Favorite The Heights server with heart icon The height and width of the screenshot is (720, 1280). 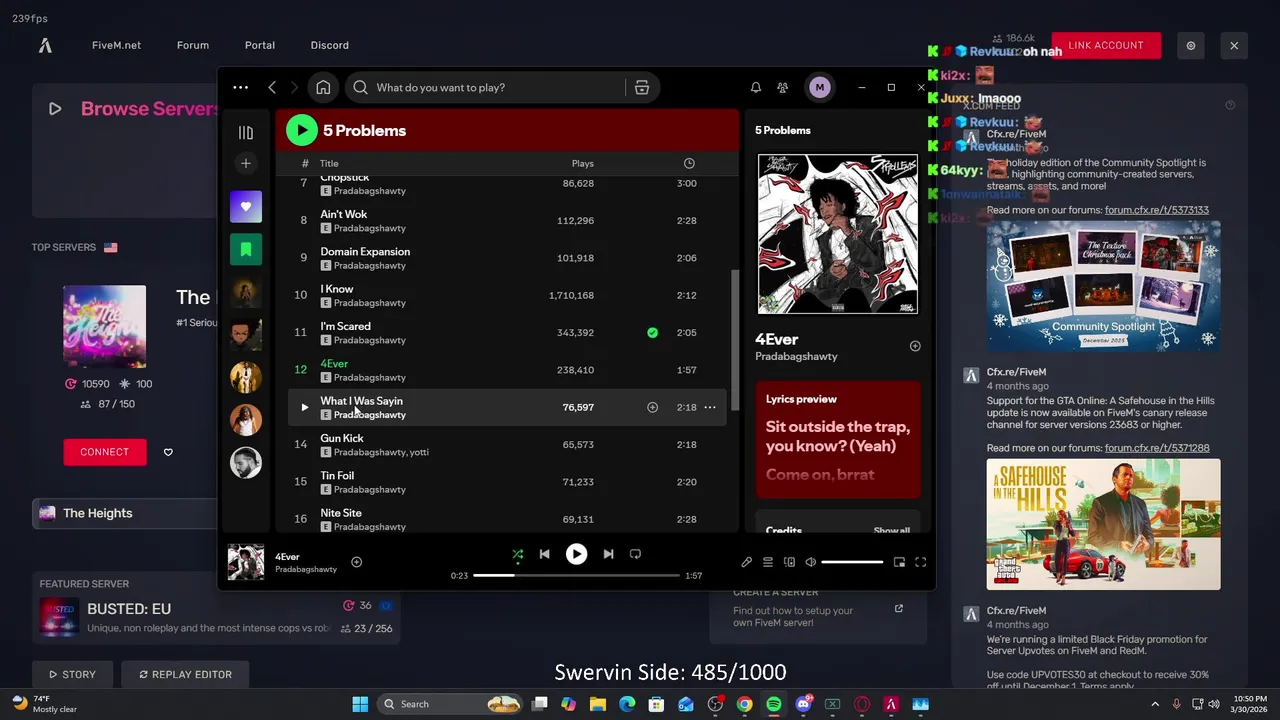click(168, 452)
